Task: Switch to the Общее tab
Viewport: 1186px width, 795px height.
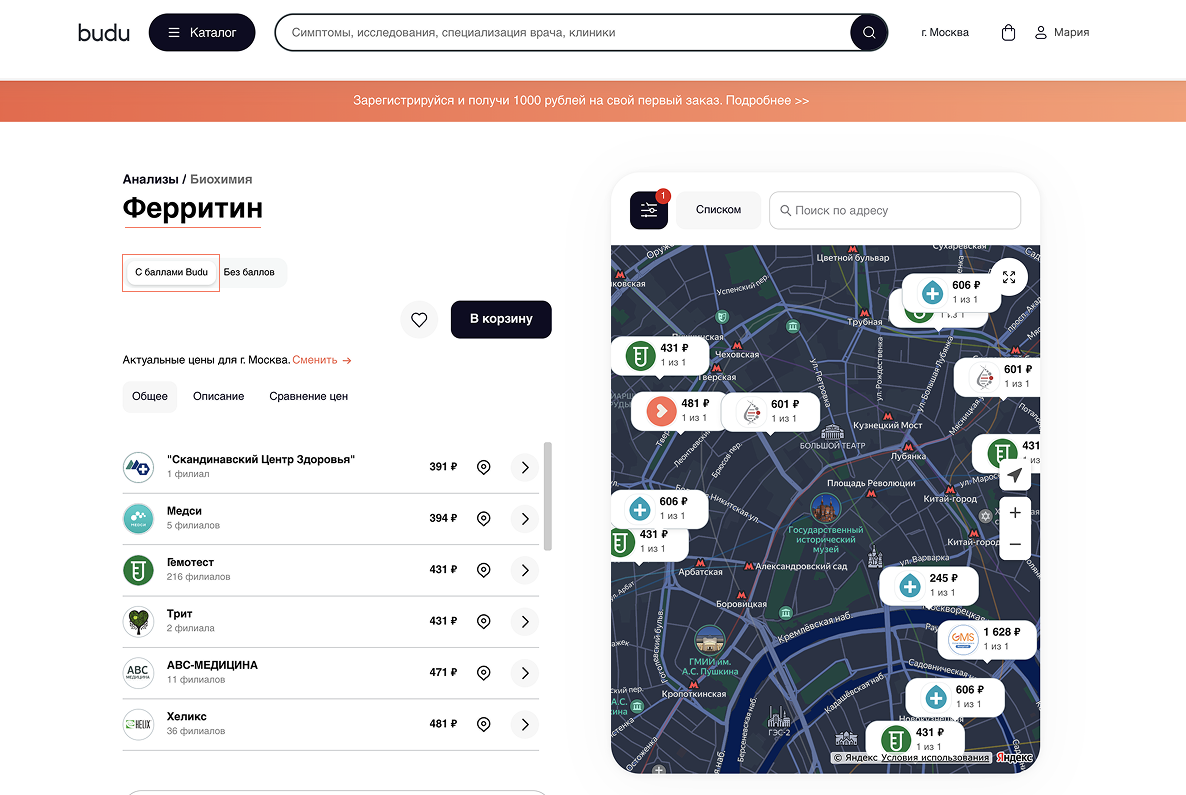Action: 150,396
